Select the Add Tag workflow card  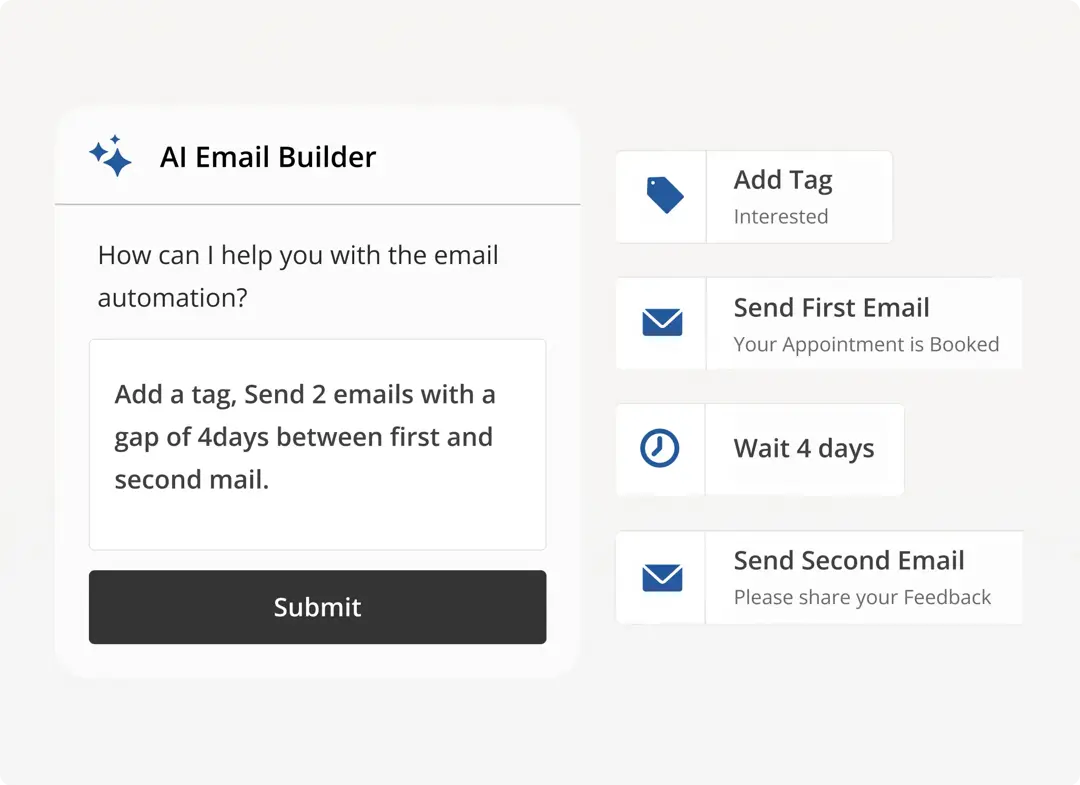(754, 196)
